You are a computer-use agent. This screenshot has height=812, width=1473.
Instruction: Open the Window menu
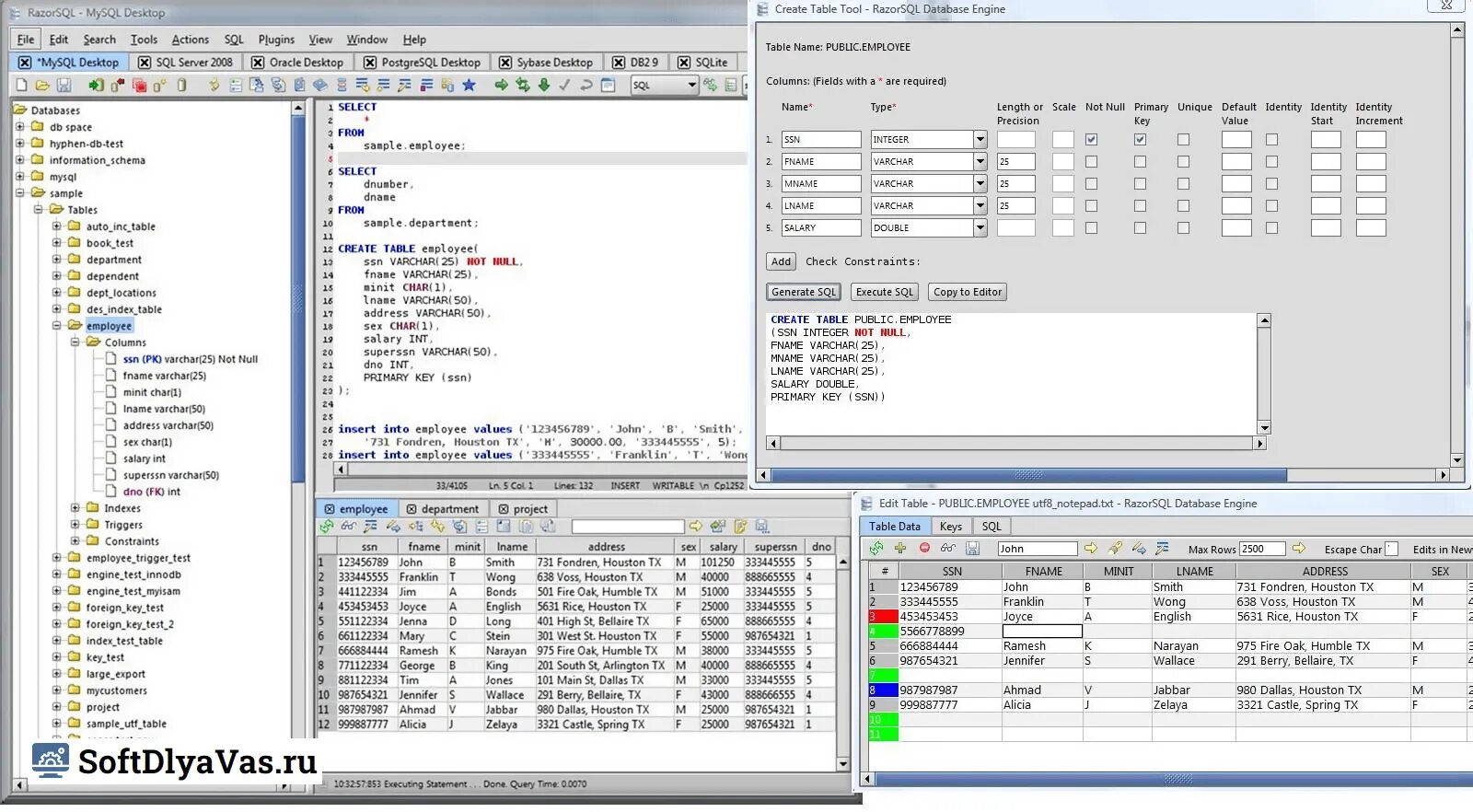point(366,40)
